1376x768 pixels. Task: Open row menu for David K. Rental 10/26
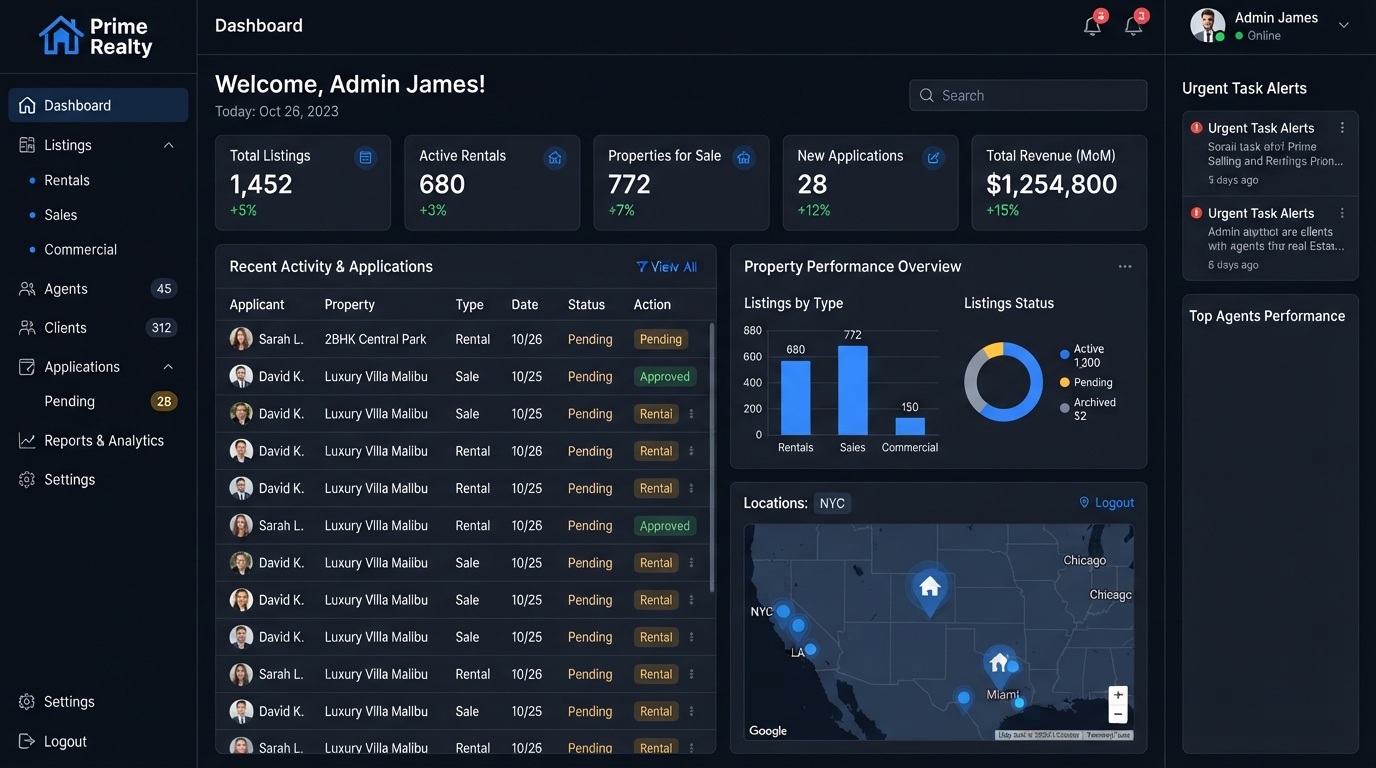[x=691, y=451]
